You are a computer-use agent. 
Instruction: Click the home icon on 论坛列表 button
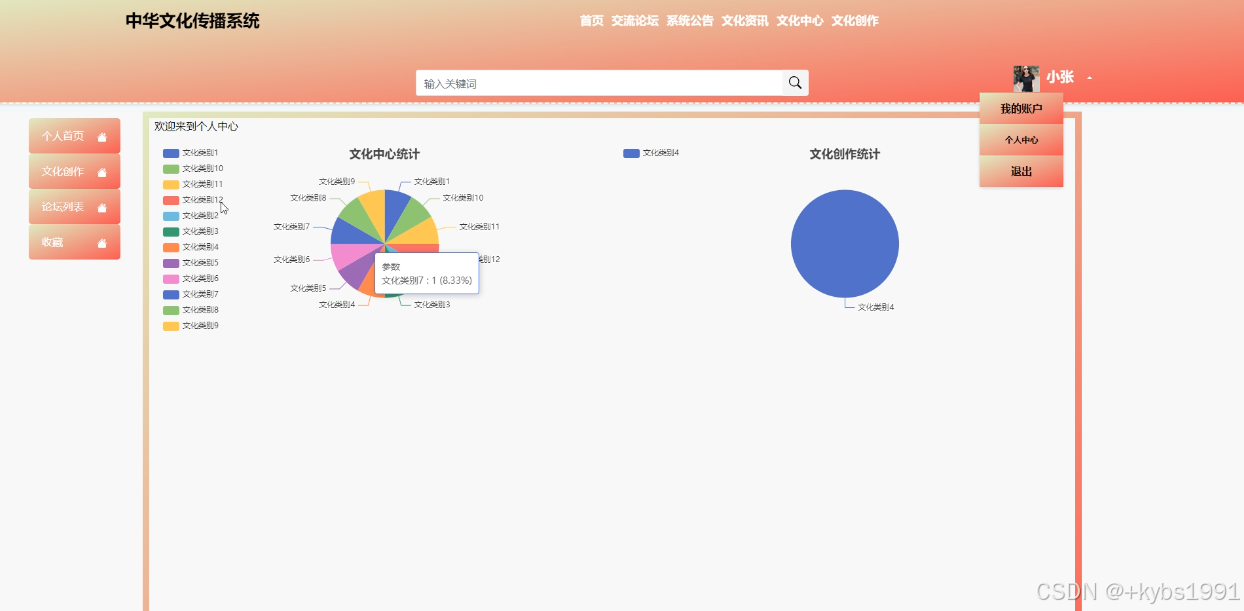tap(102, 206)
